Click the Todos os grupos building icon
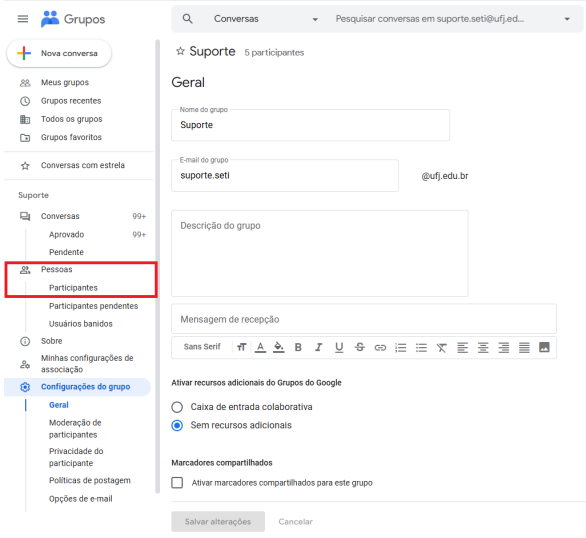This screenshot has width=586, height=538. (x=25, y=119)
